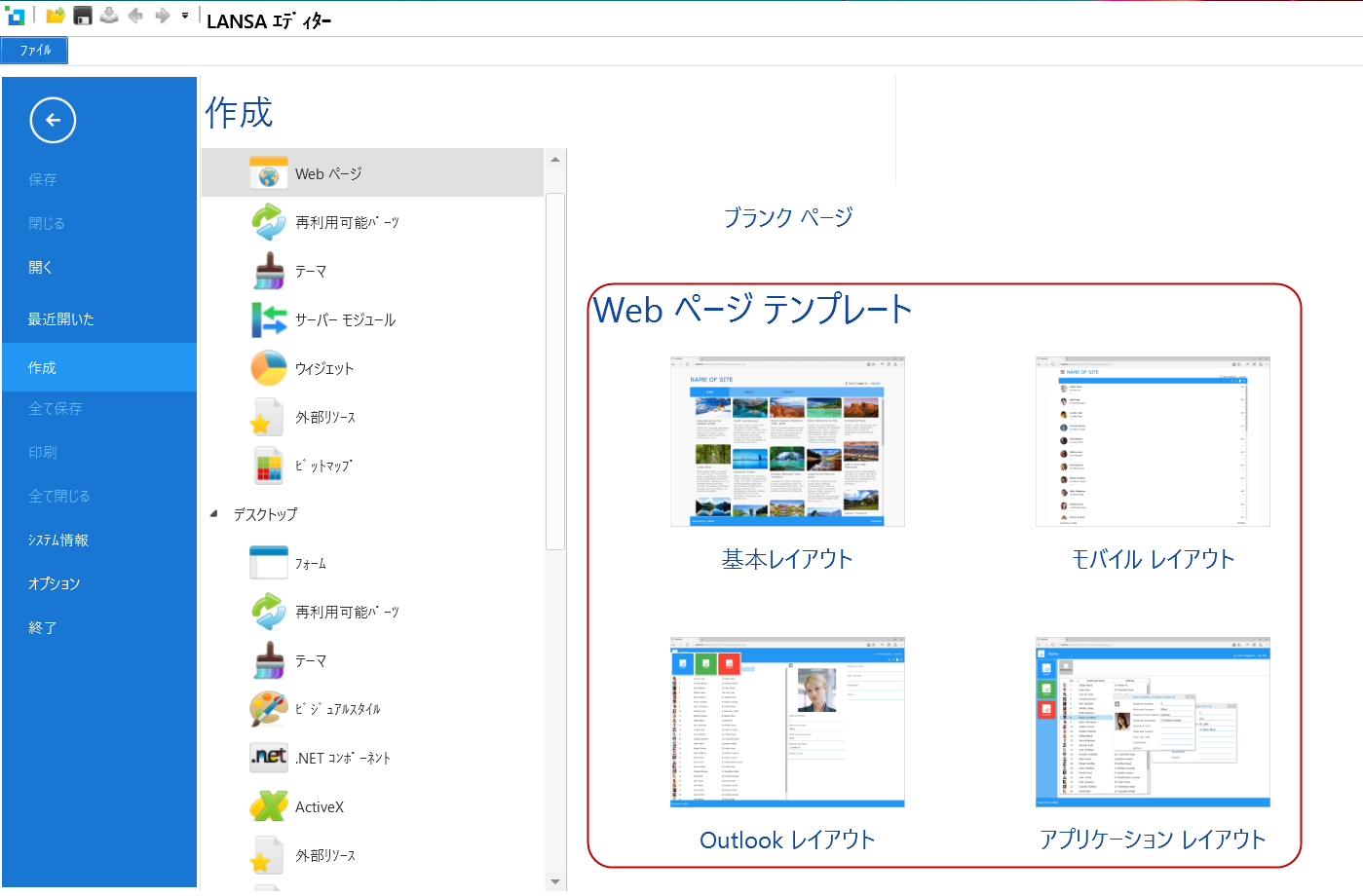Click the 'ActiveX' label text

pyautogui.click(x=320, y=806)
